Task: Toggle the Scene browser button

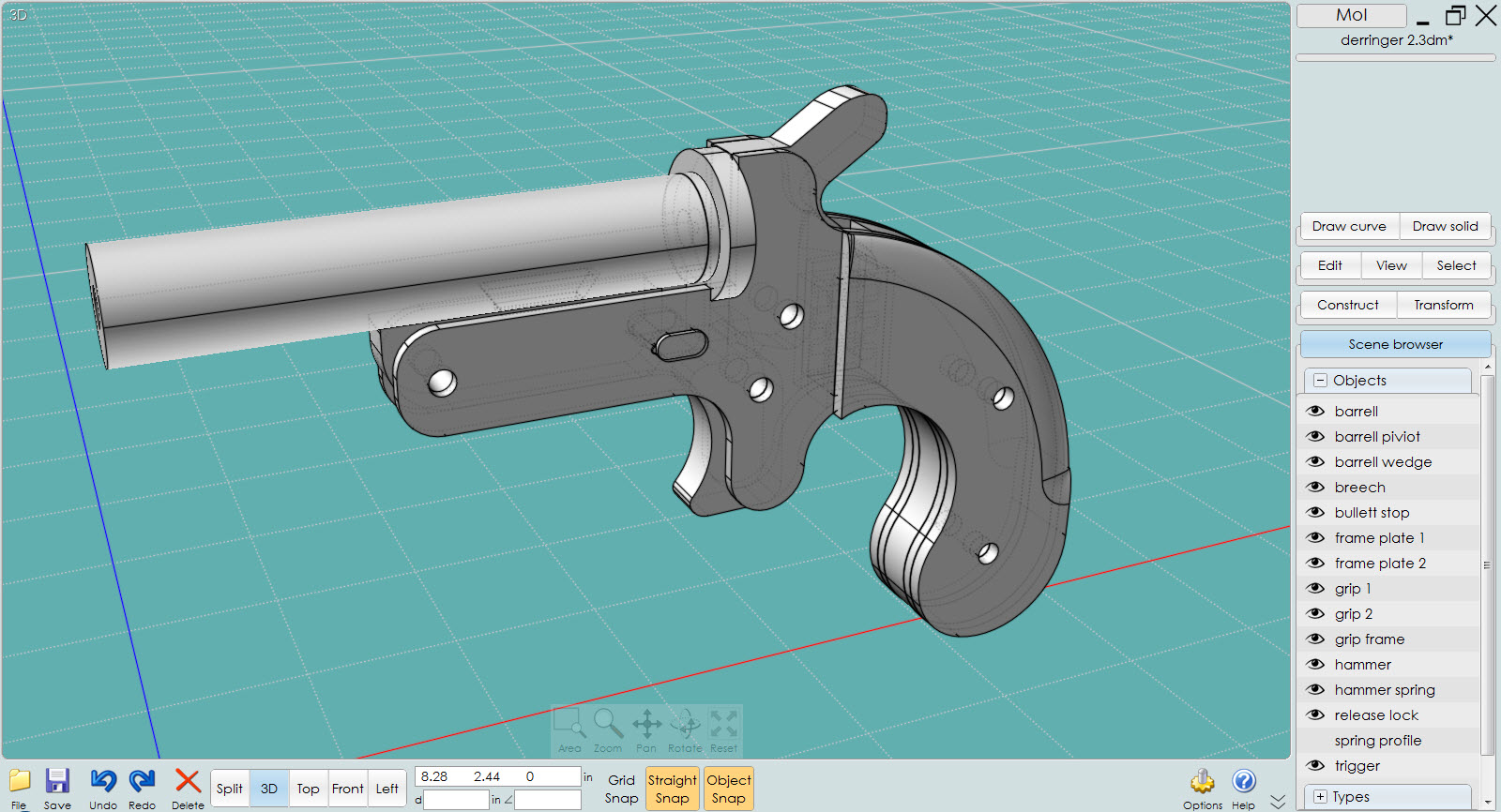Action: (x=1396, y=344)
